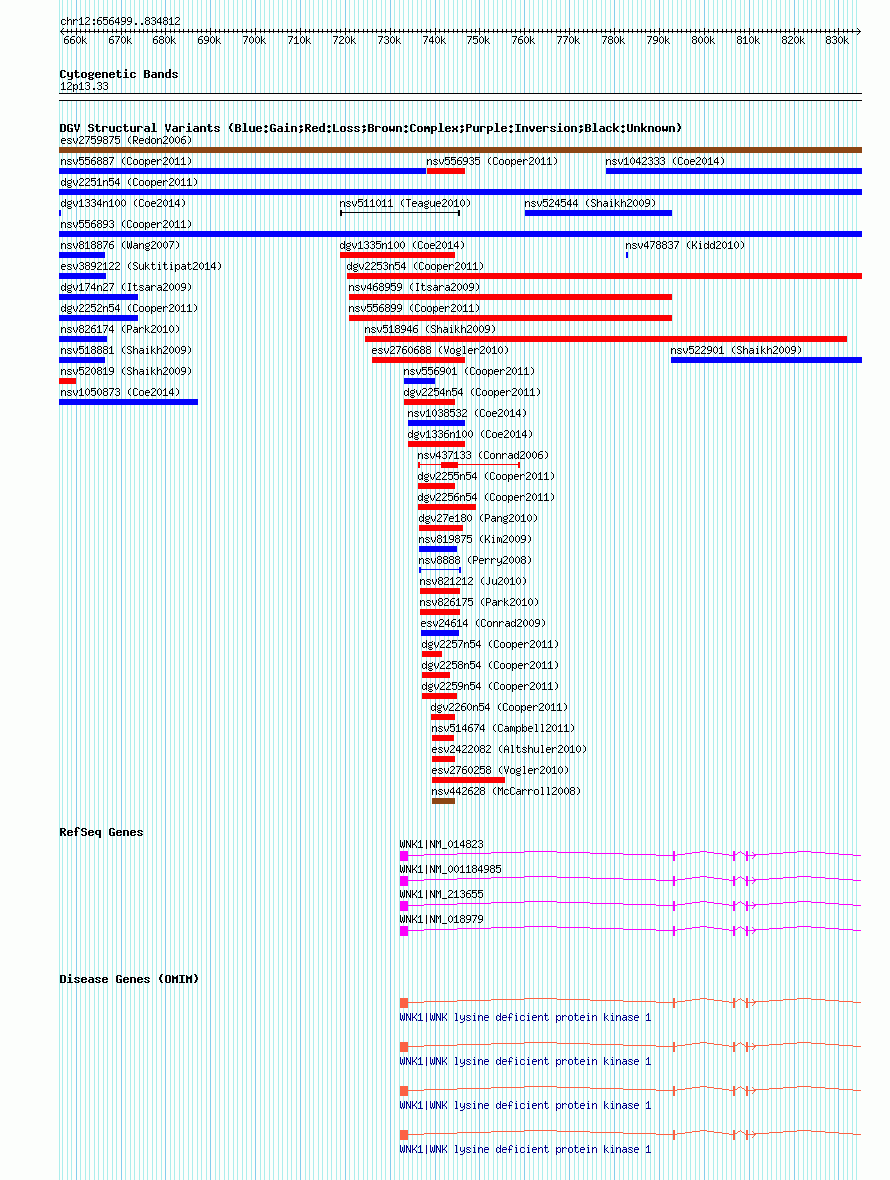
Task: Open nsv468959 (Itsara2009) label
Action: [414, 288]
